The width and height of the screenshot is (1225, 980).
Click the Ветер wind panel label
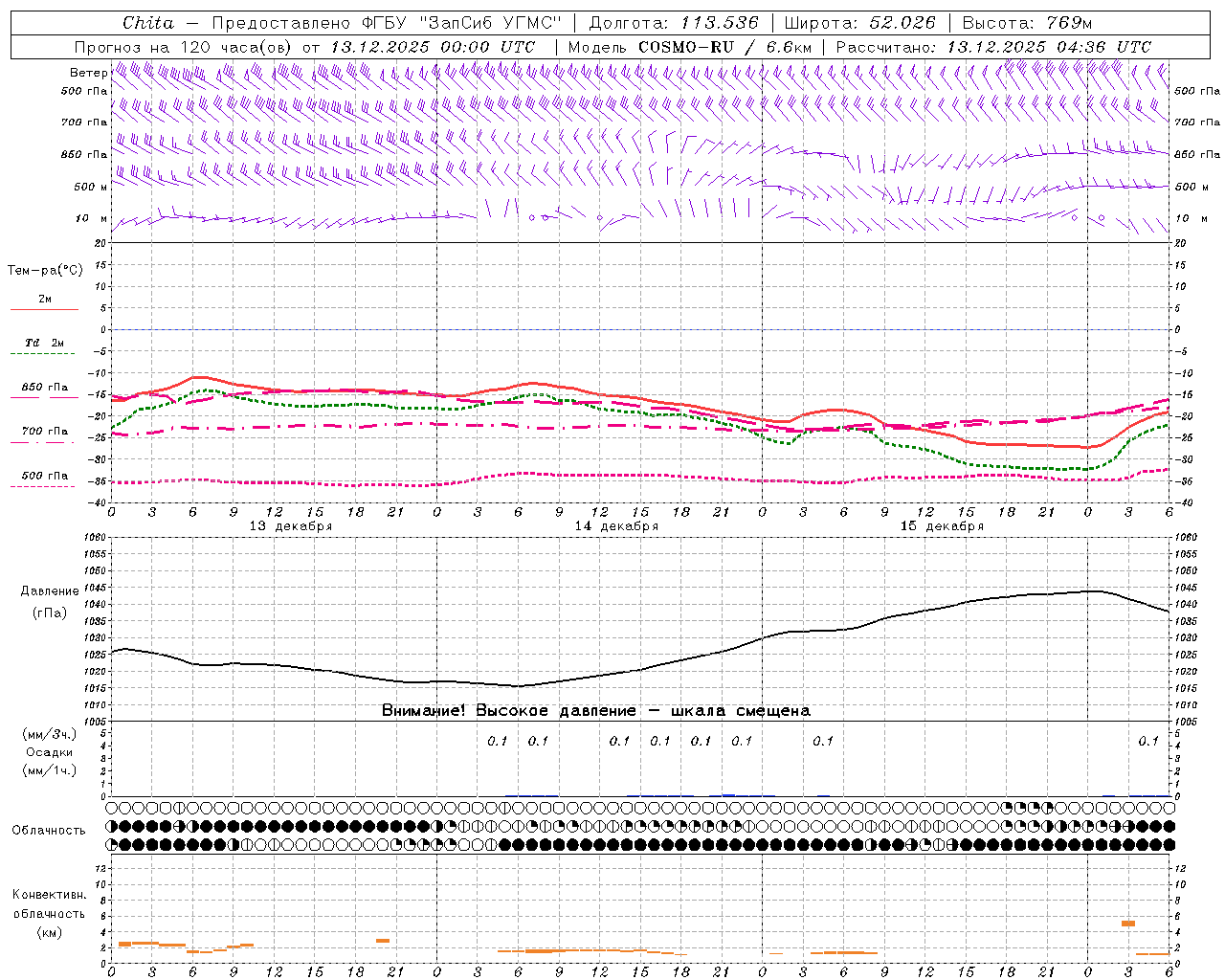click(x=89, y=73)
